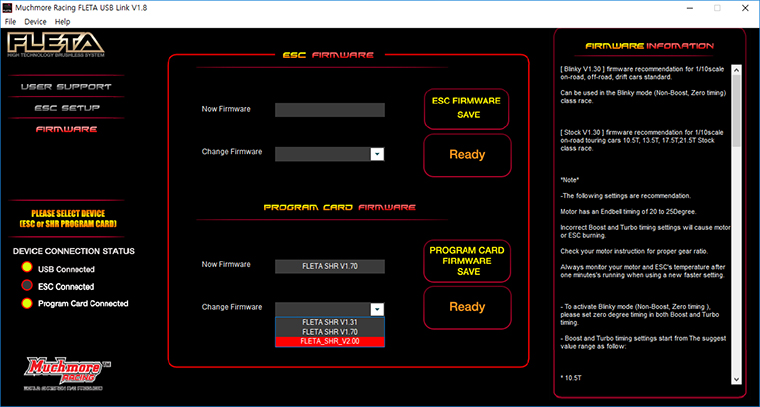Click the ESC Connected indicator light

point(27,284)
